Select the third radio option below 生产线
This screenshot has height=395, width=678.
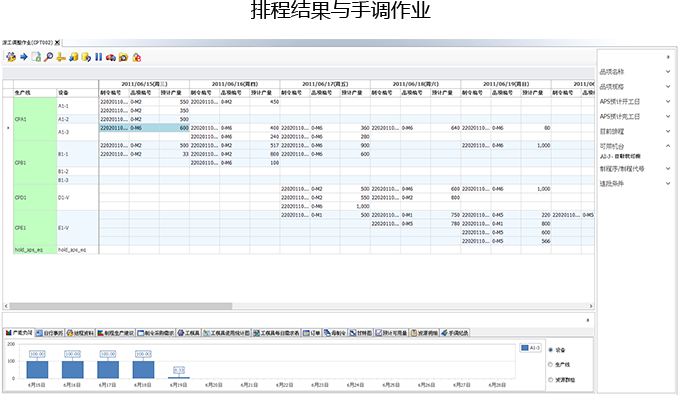(x=550, y=380)
